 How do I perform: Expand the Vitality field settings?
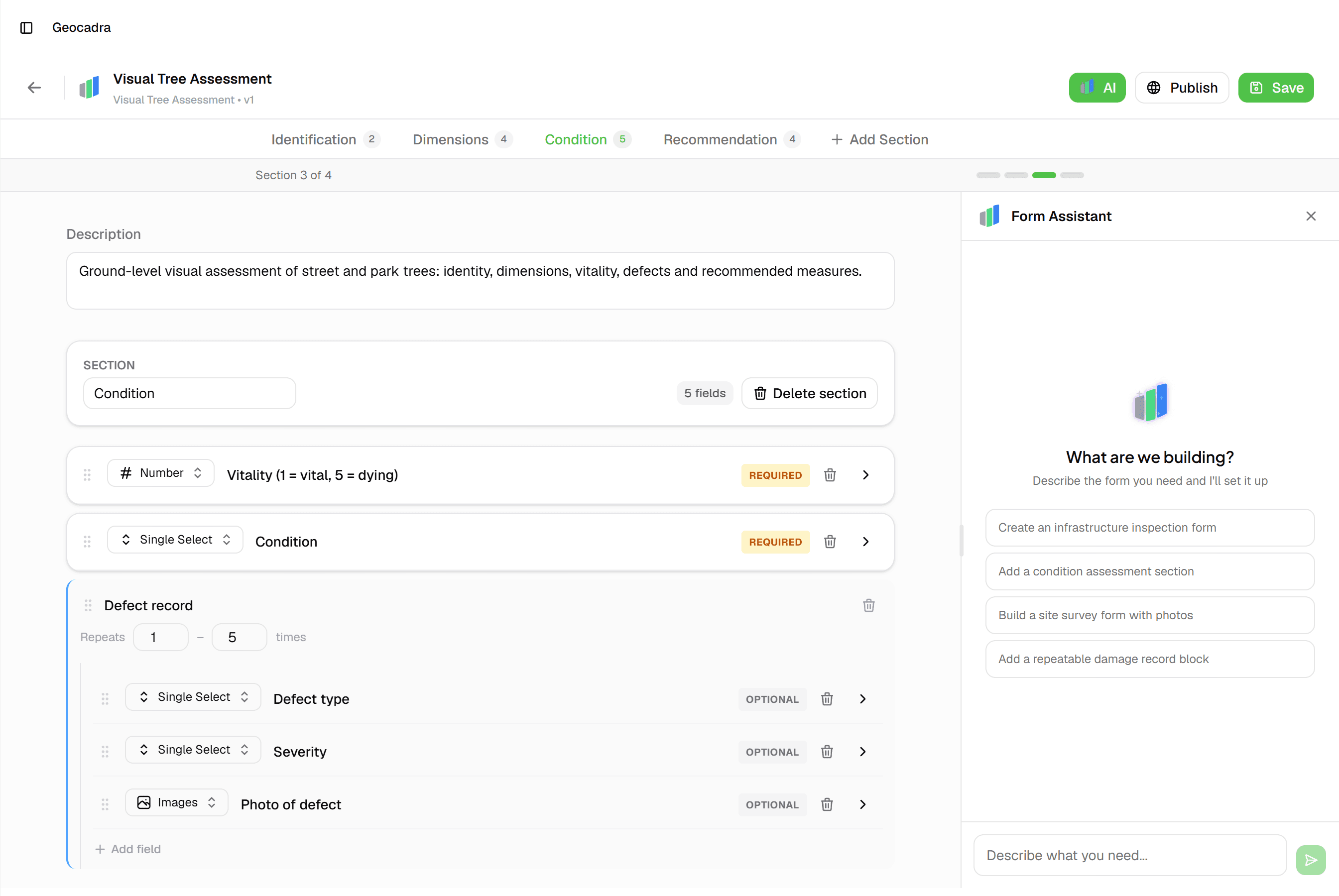coord(865,475)
